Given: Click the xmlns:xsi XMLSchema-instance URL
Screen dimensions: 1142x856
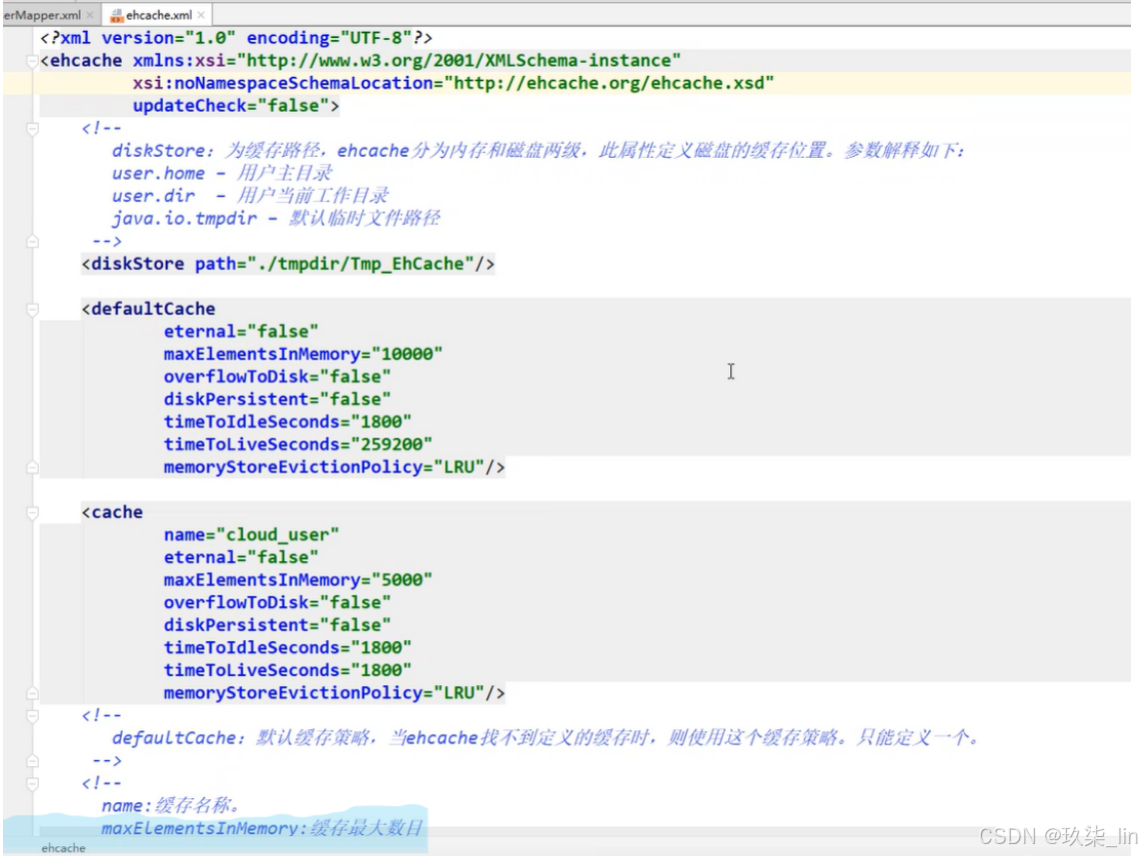Looking at the screenshot, I should pos(459,60).
